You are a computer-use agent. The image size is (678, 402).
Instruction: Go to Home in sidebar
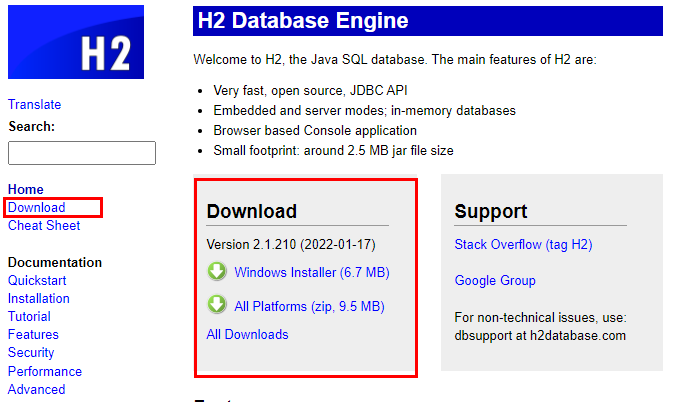point(26,189)
